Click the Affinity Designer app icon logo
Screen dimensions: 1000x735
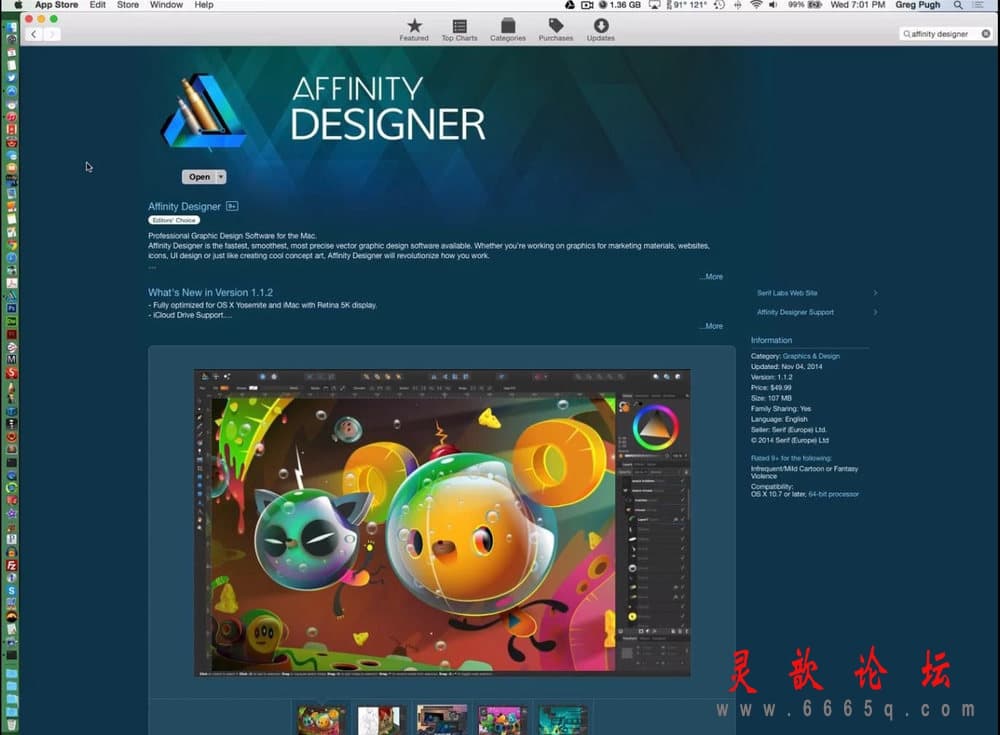click(x=204, y=112)
